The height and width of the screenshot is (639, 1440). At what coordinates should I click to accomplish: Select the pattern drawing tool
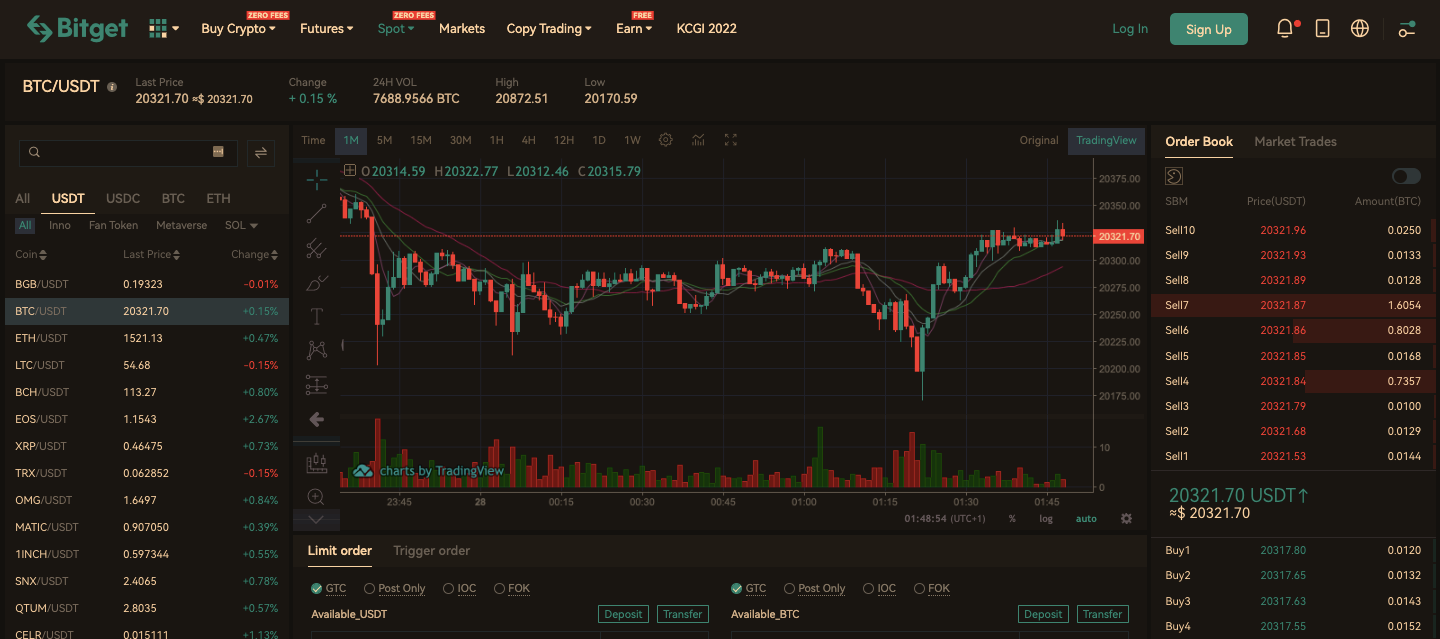click(x=316, y=350)
